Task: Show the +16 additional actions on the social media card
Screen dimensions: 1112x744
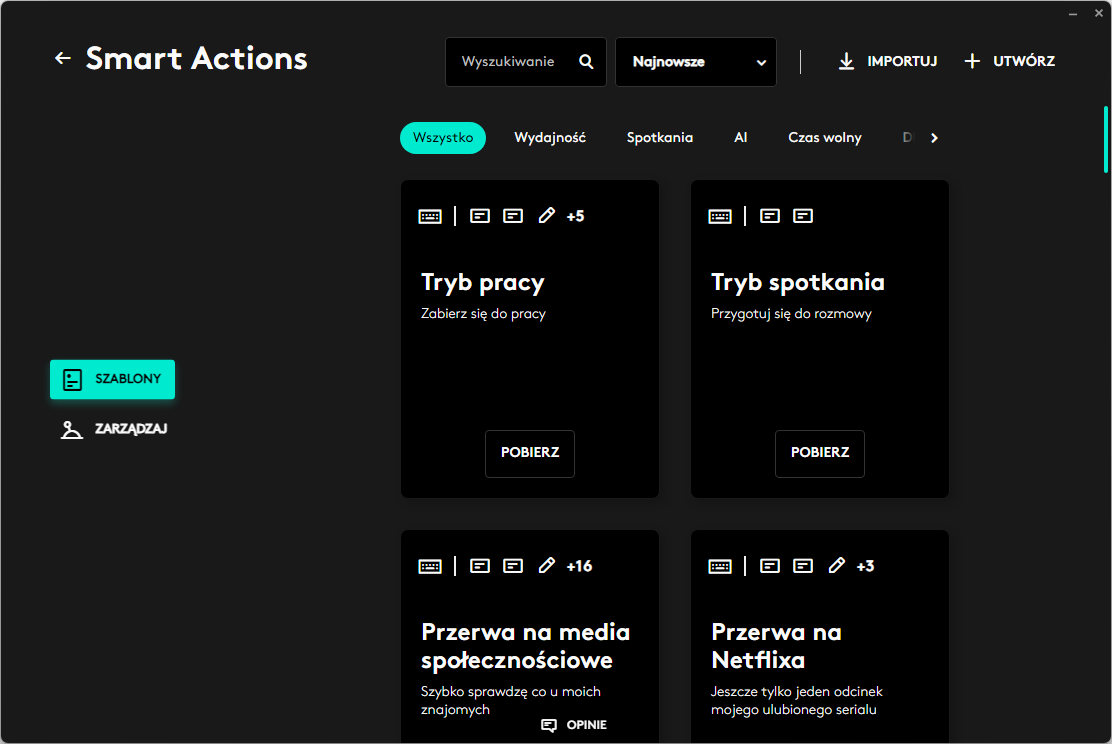Action: tap(579, 566)
